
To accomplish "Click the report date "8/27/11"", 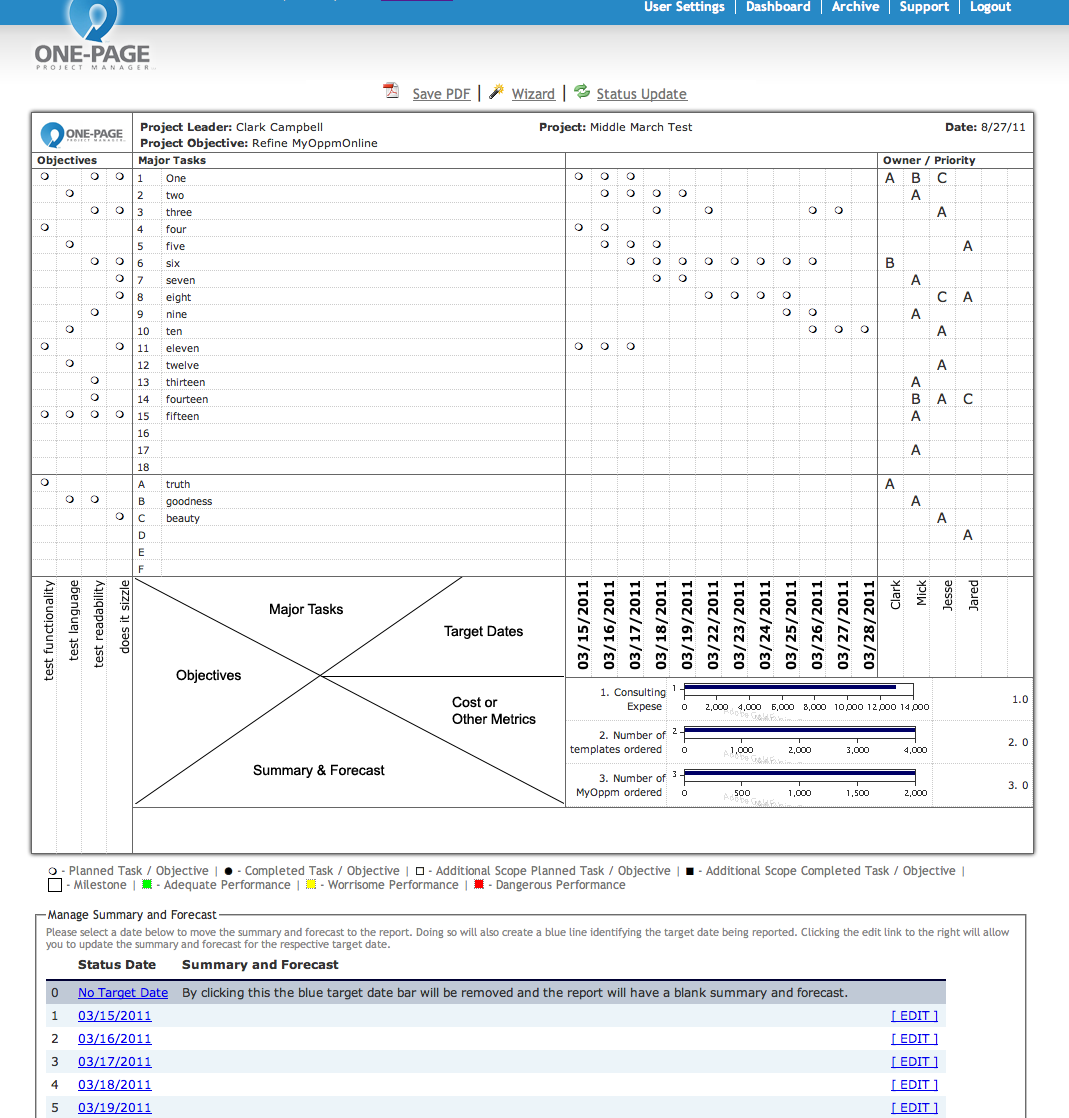I will [x=1003, y=127].
